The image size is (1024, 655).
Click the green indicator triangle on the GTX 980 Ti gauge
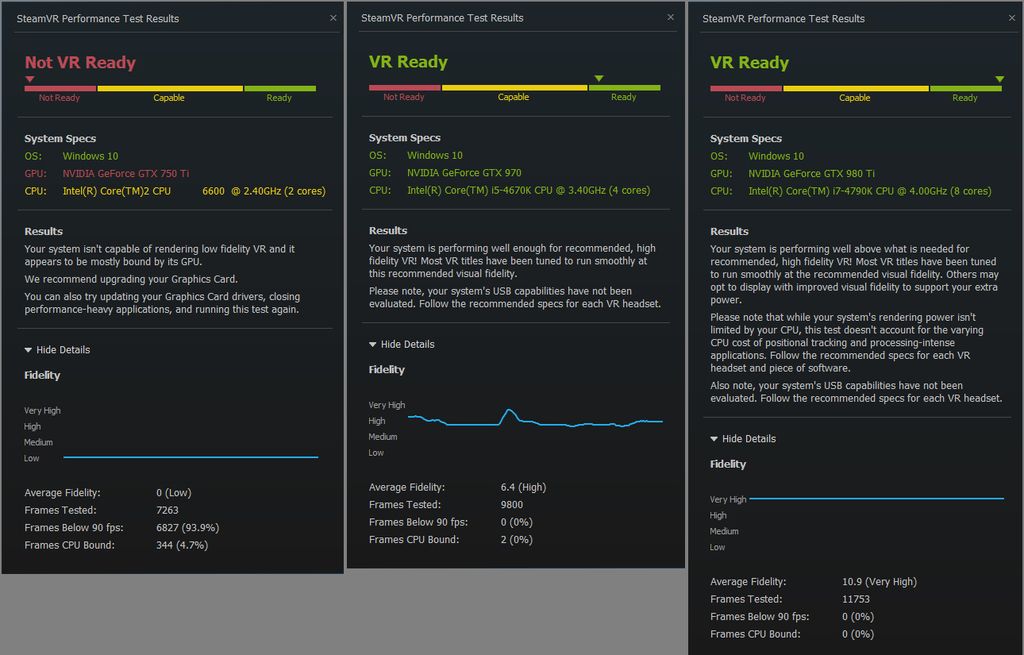coord(1000,77)
